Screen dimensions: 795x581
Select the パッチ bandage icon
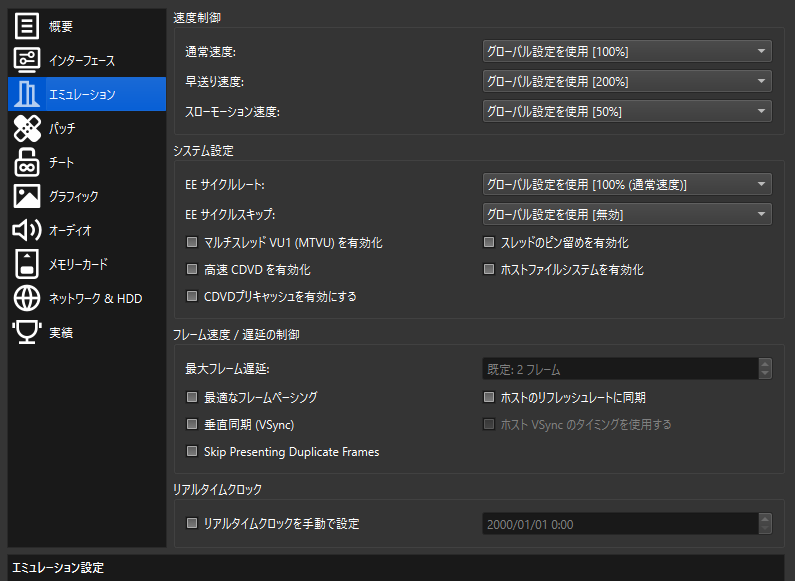pyautogui.click(x=27, y=128)
